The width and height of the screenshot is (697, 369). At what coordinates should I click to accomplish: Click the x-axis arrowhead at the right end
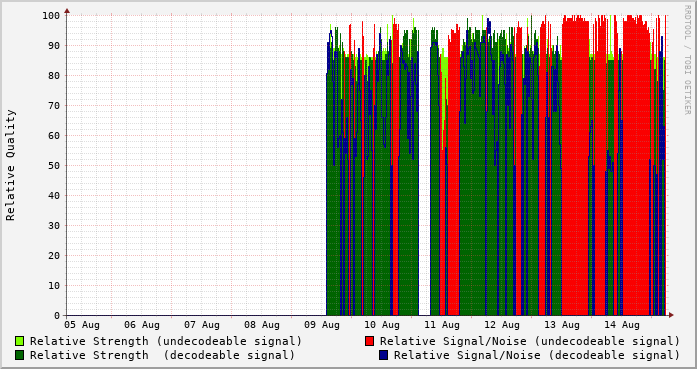click(x=671, y=315)
